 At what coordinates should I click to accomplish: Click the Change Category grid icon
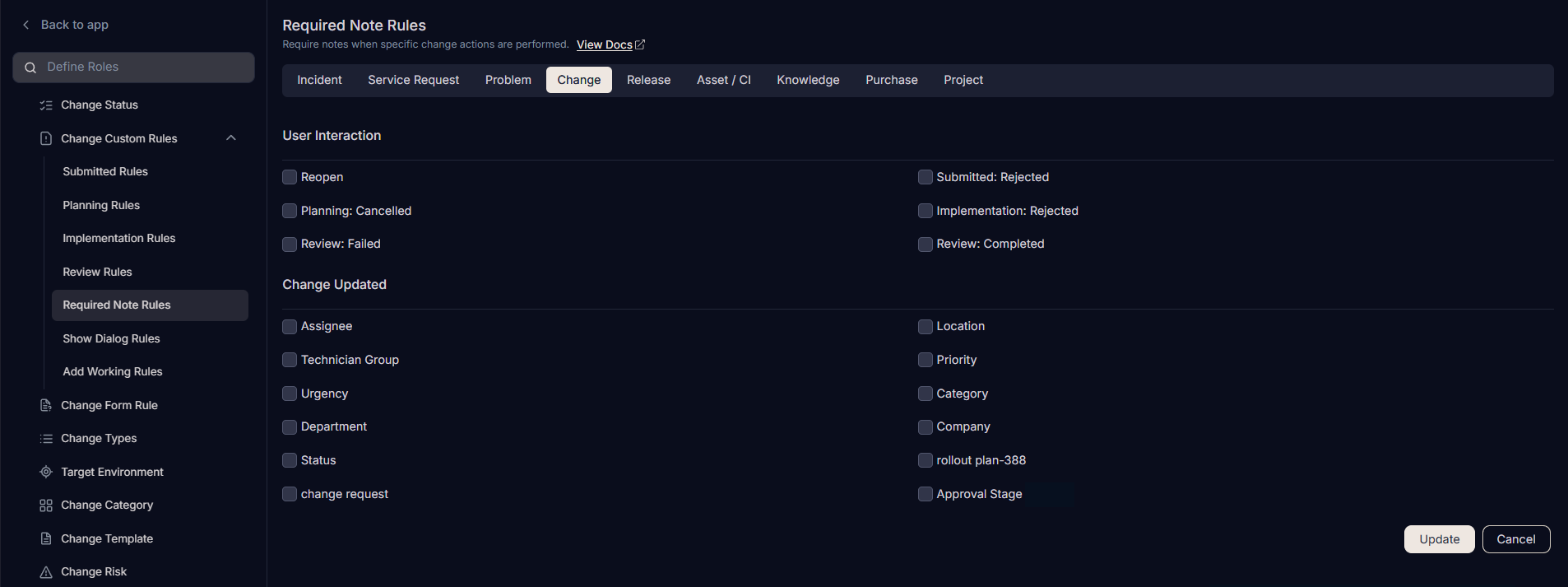(x=46, y=505)
